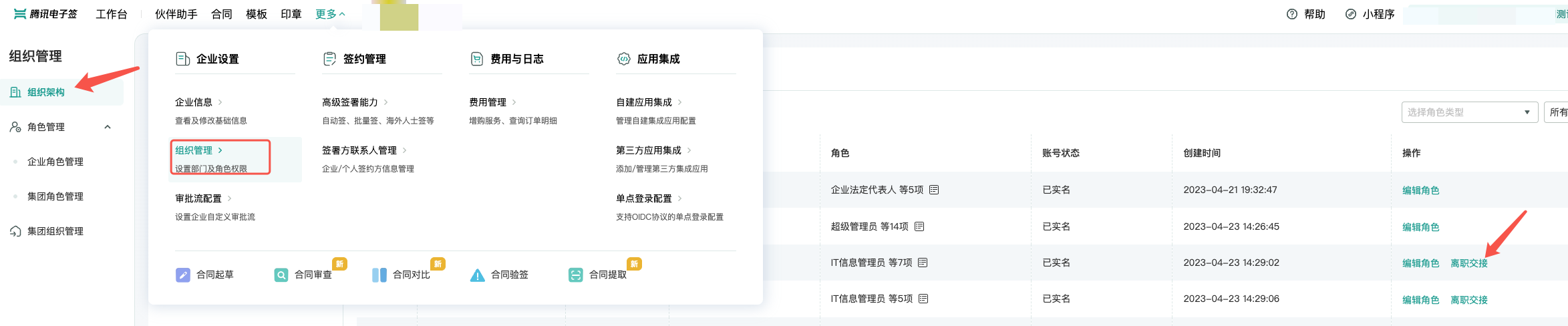Viewport: 1568px width, 326px height.
Task: Open 企业角色管理 in sidebar
Action: pyautogui.click(x=55, y=162)
